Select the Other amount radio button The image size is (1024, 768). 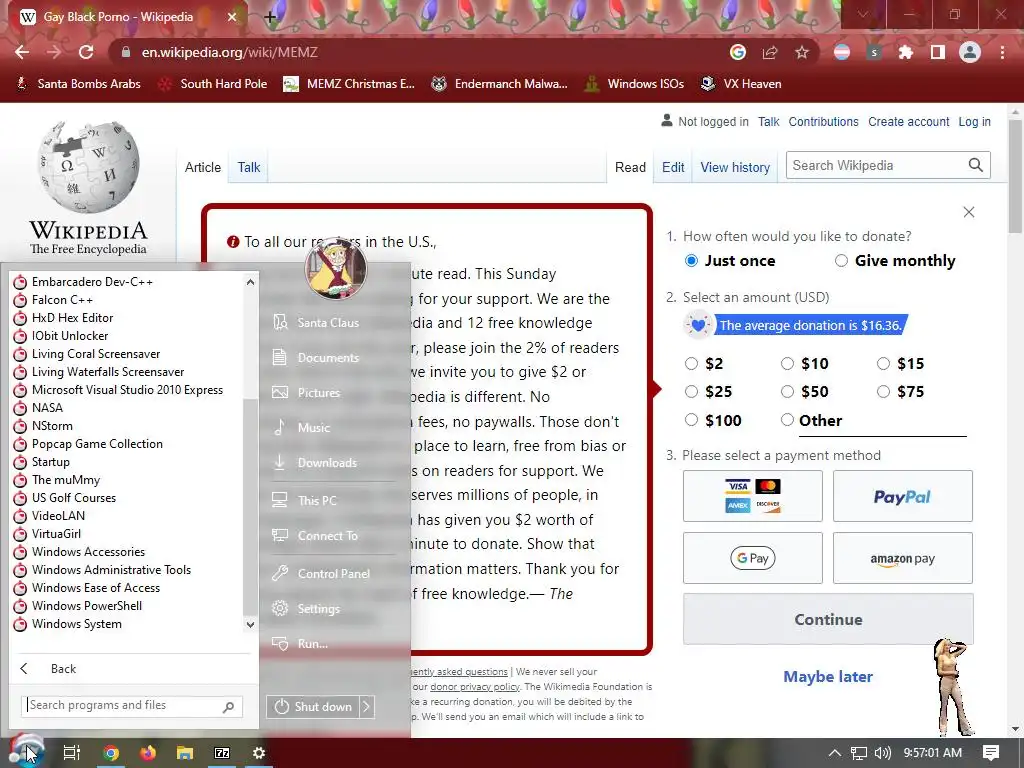coord(788,420)
